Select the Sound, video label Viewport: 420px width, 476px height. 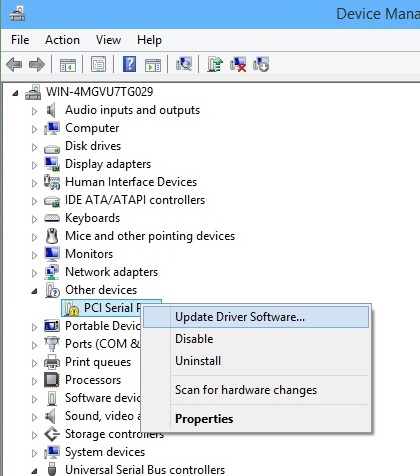pyautogui.click(x=103, y=416)
